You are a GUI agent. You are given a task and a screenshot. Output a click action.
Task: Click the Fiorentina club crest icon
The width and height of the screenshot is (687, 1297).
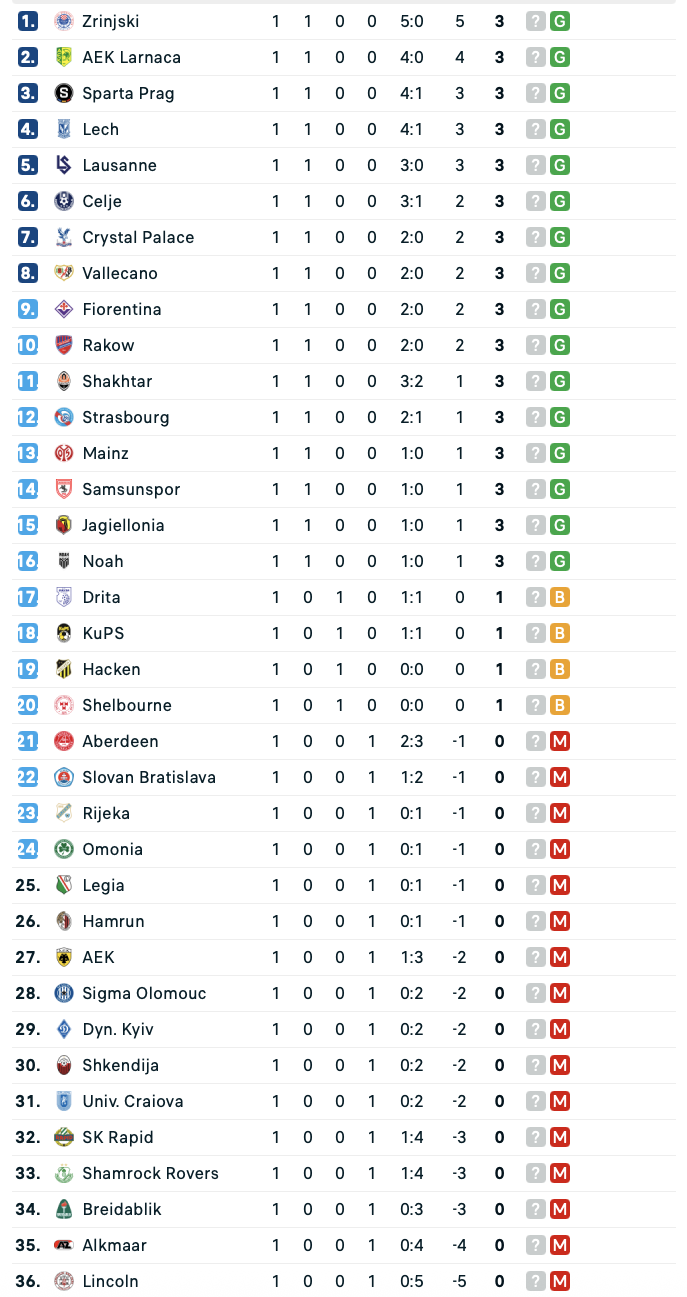(64, 309)
